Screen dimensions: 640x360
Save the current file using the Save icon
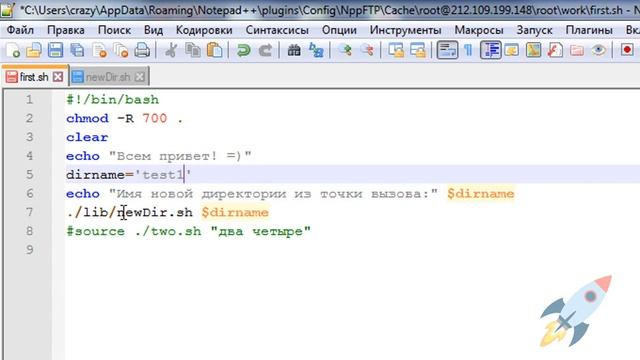coord(56,51)
